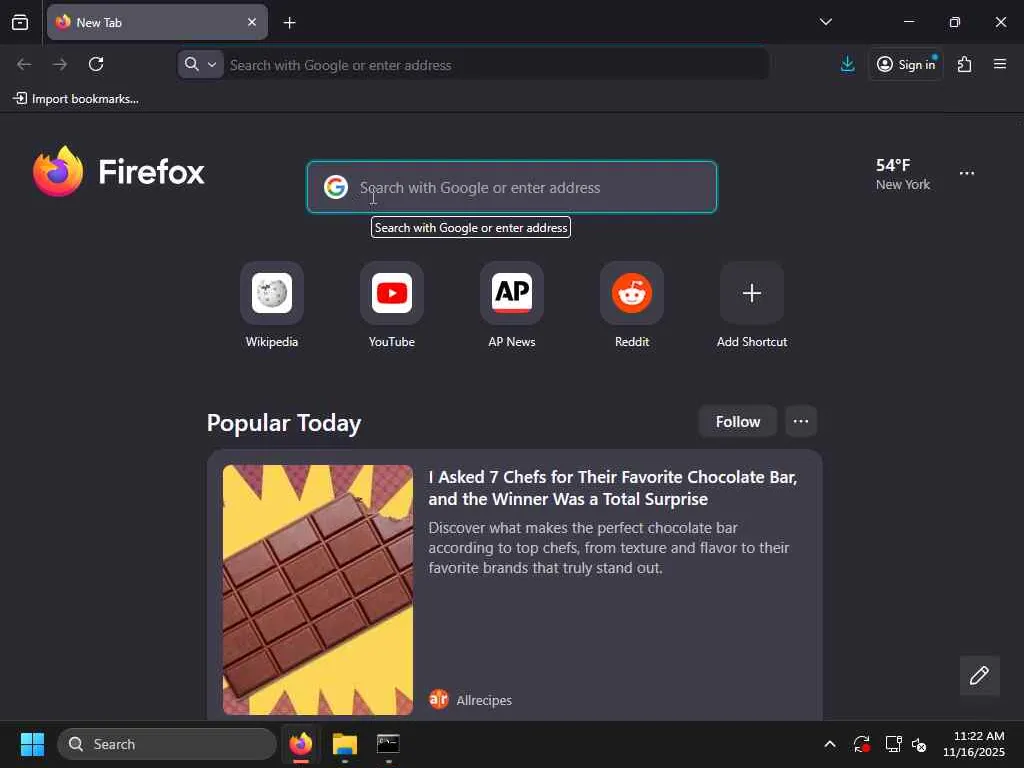Open search engine selector dropdown in address bar

pos(200,65)
